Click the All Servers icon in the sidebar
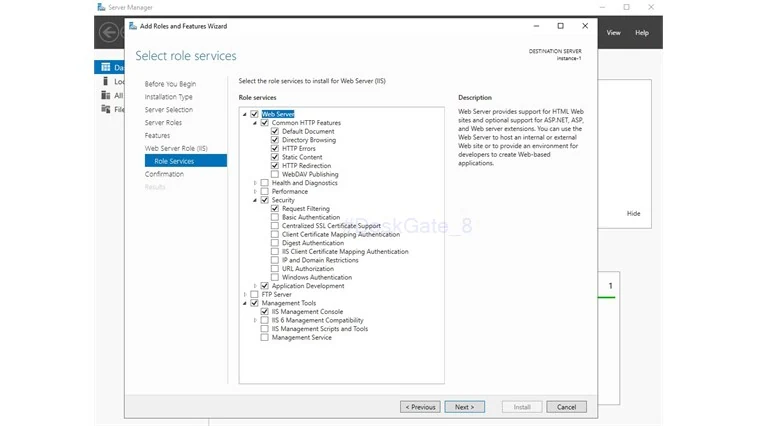 click(x=105, y=95)
